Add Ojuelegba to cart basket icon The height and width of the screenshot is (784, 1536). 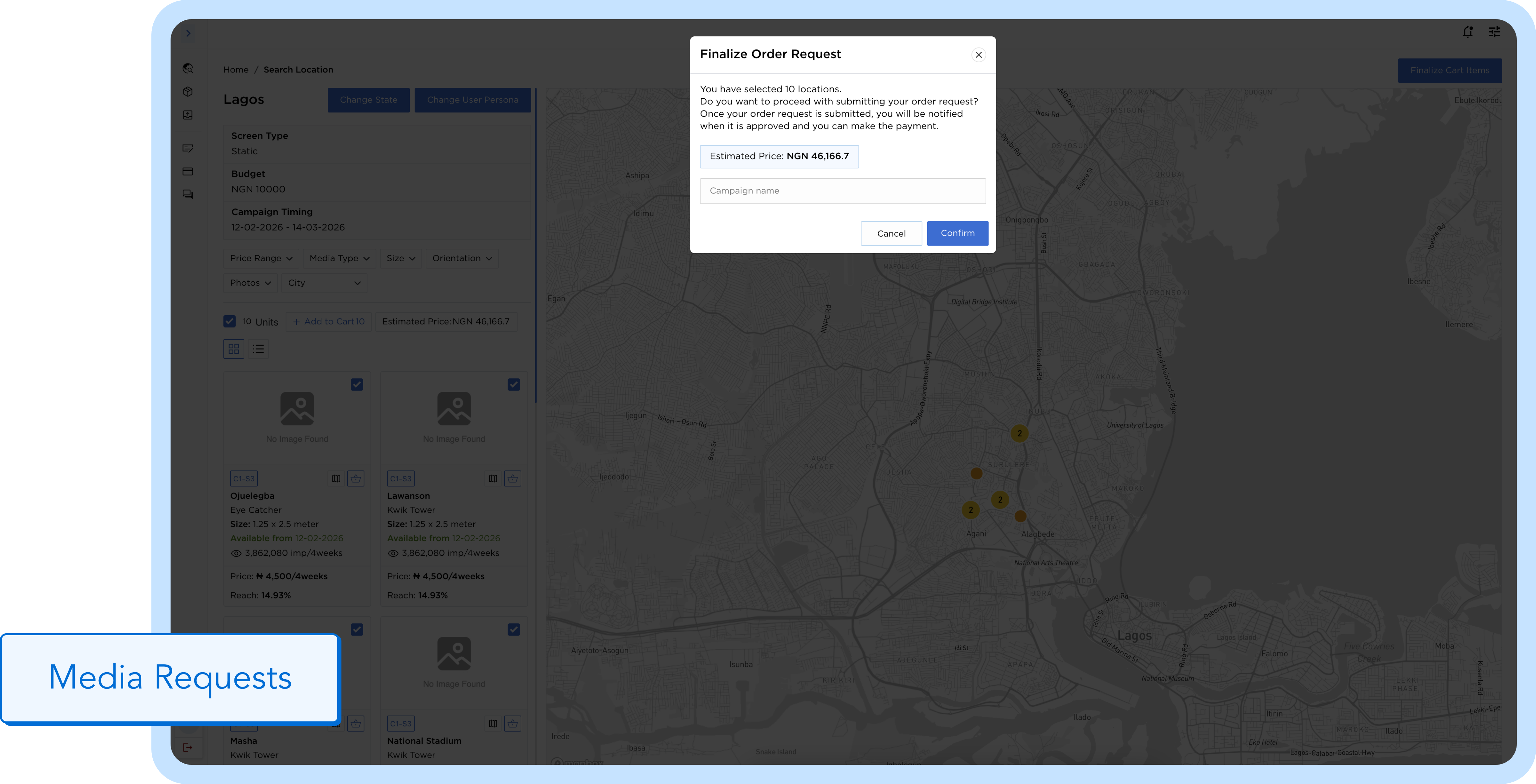(x=355, y=478)
